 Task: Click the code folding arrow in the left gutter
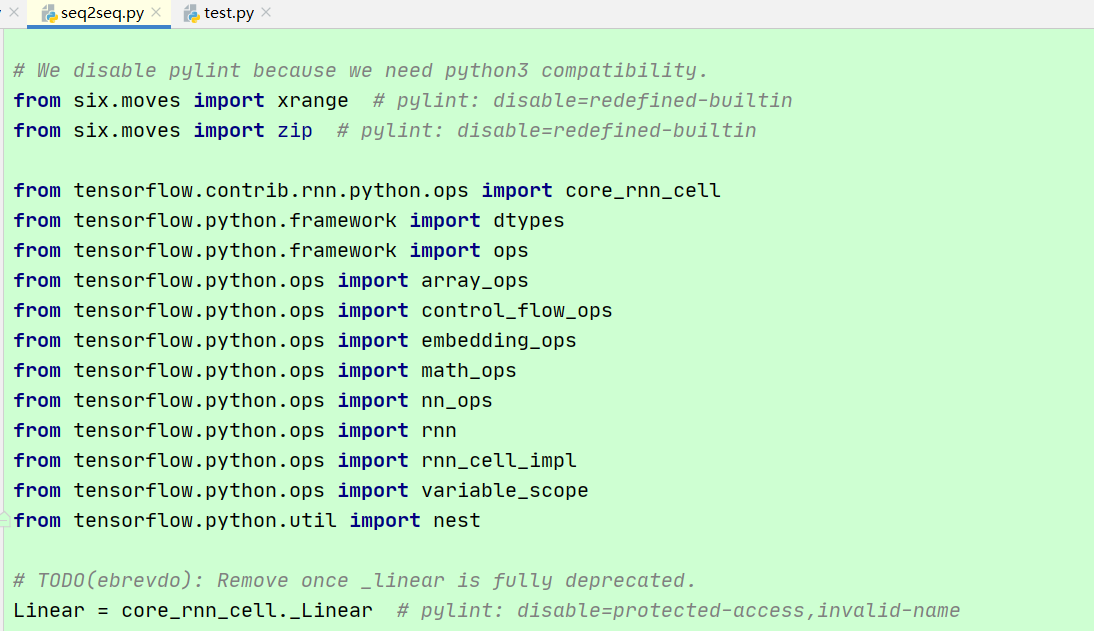coord(3,520)
